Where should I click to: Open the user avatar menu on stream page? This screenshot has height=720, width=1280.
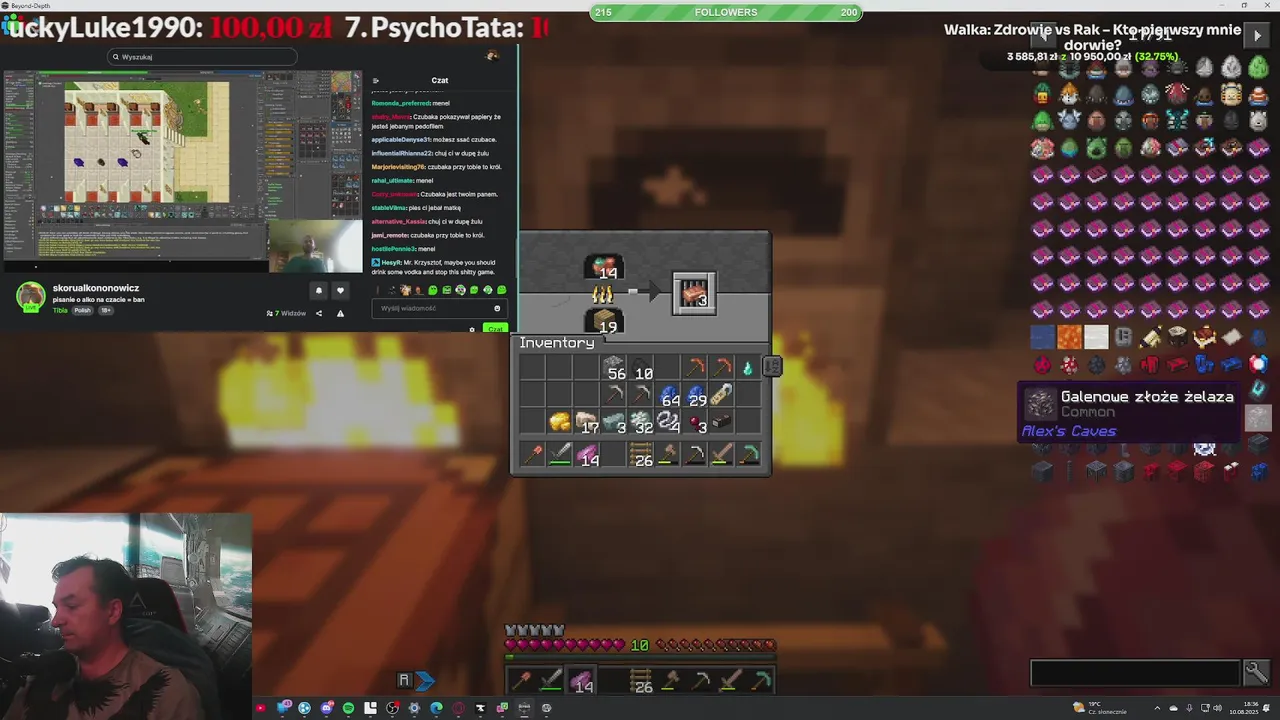tap(491, 56)
